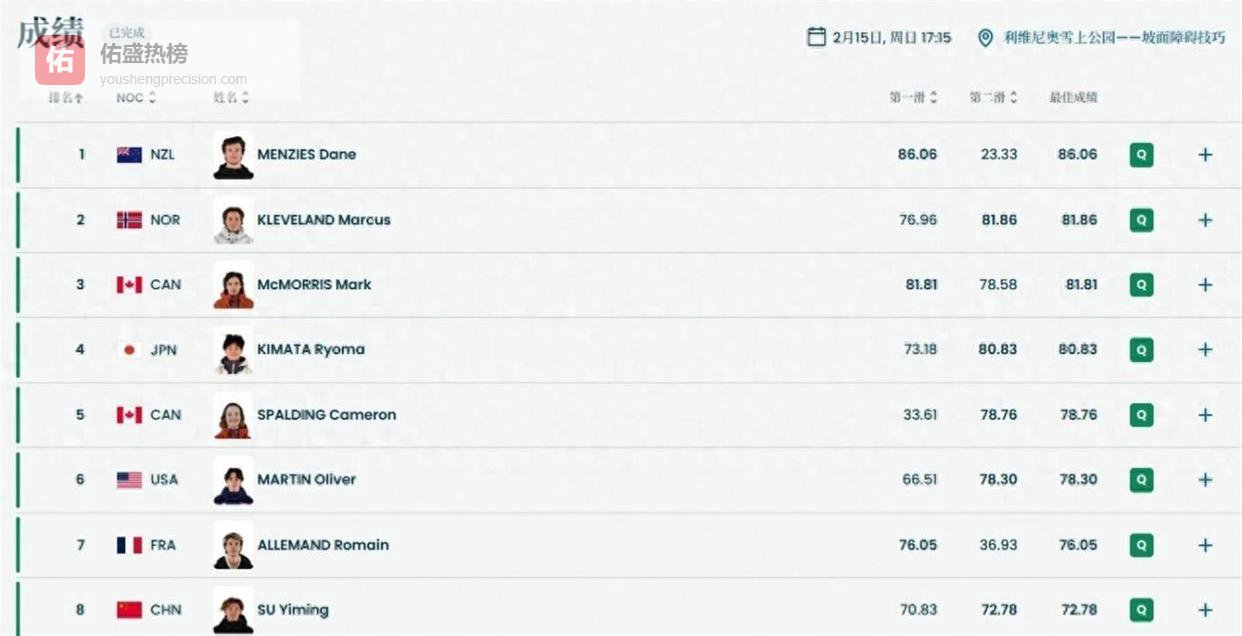Click the location pin icon
The height and width of the screenshot is (636, 1242).
(x=985, y=38)
